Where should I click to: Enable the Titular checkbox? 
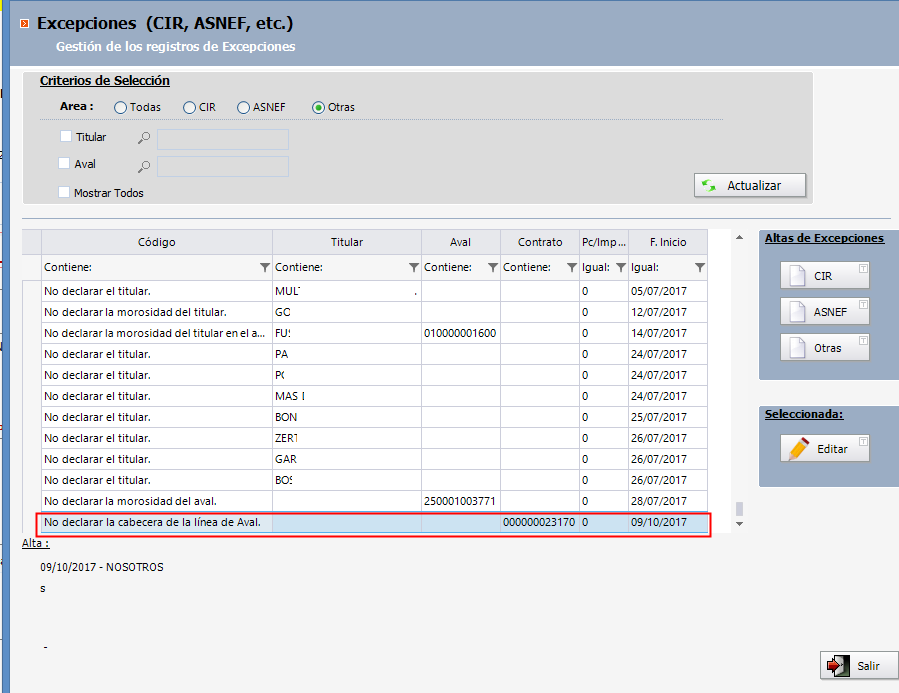(66, 136)
